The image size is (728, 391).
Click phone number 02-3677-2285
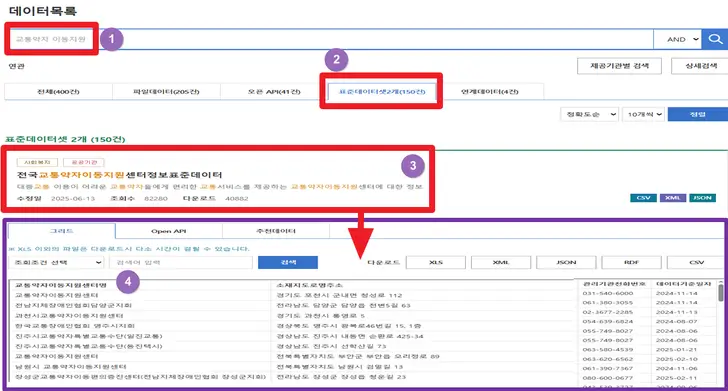click(x=608, y=312)
